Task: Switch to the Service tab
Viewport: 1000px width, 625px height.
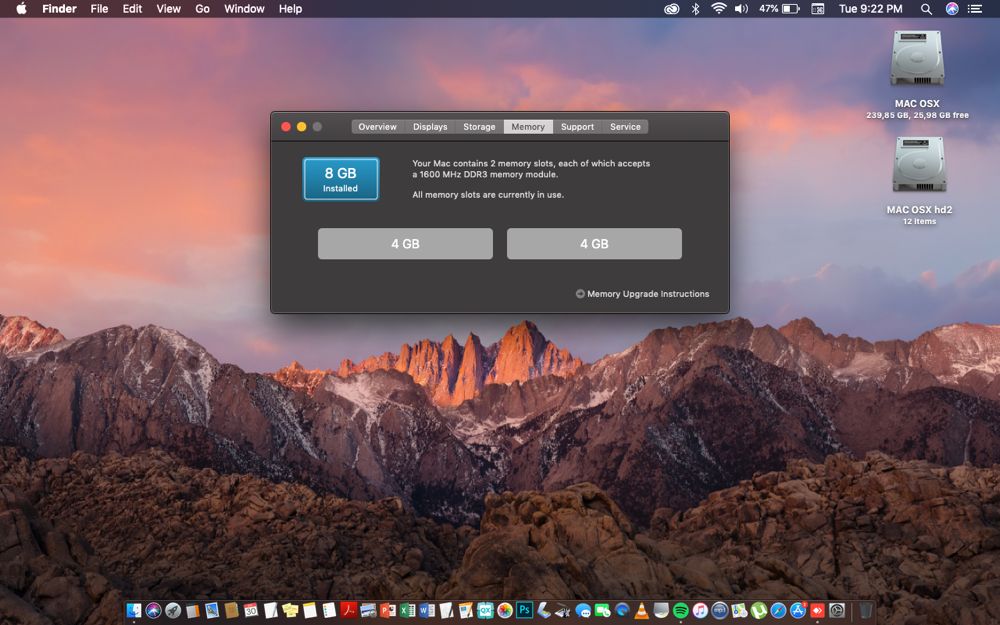Action: (x=625, y=127)
